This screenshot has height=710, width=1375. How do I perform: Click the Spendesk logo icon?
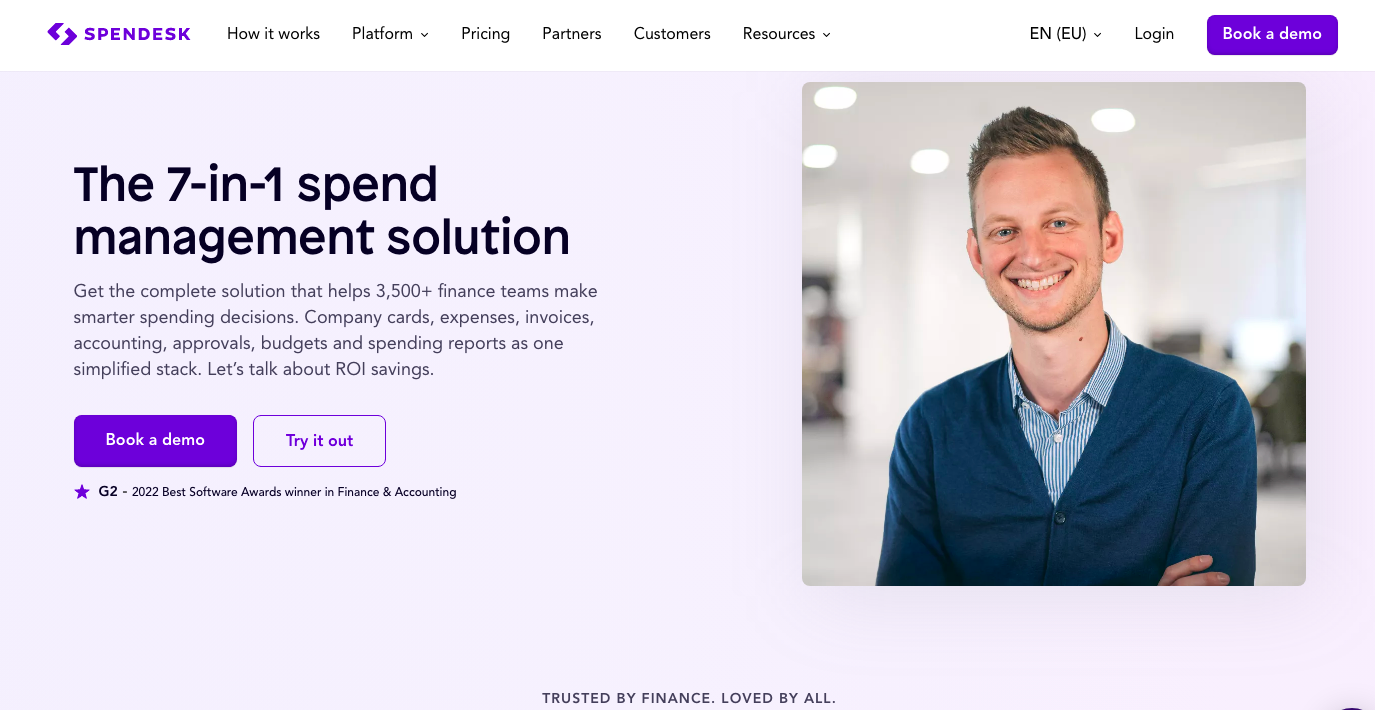pos(61,34)
